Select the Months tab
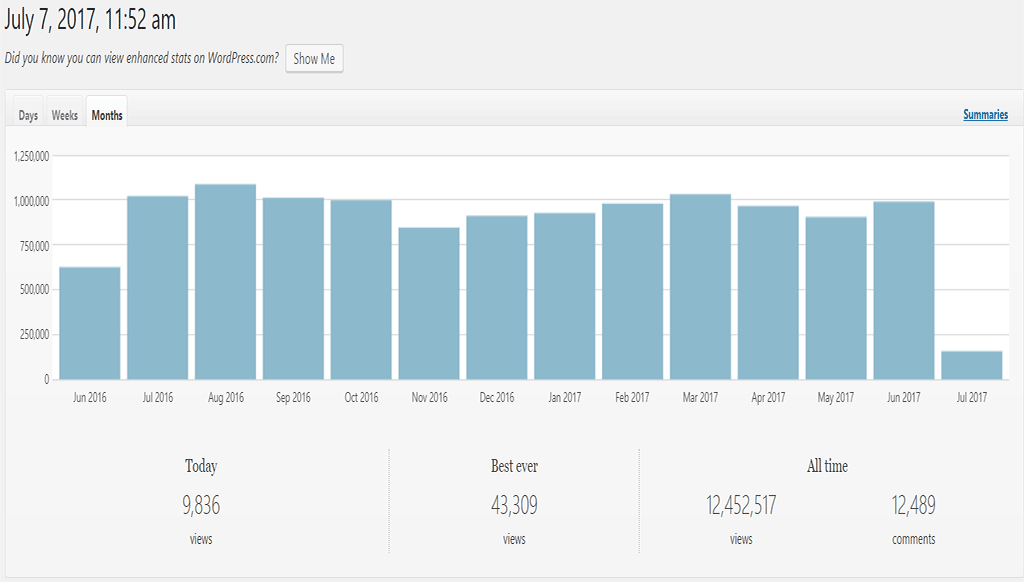1024x582 pixels. coord(107,115)
